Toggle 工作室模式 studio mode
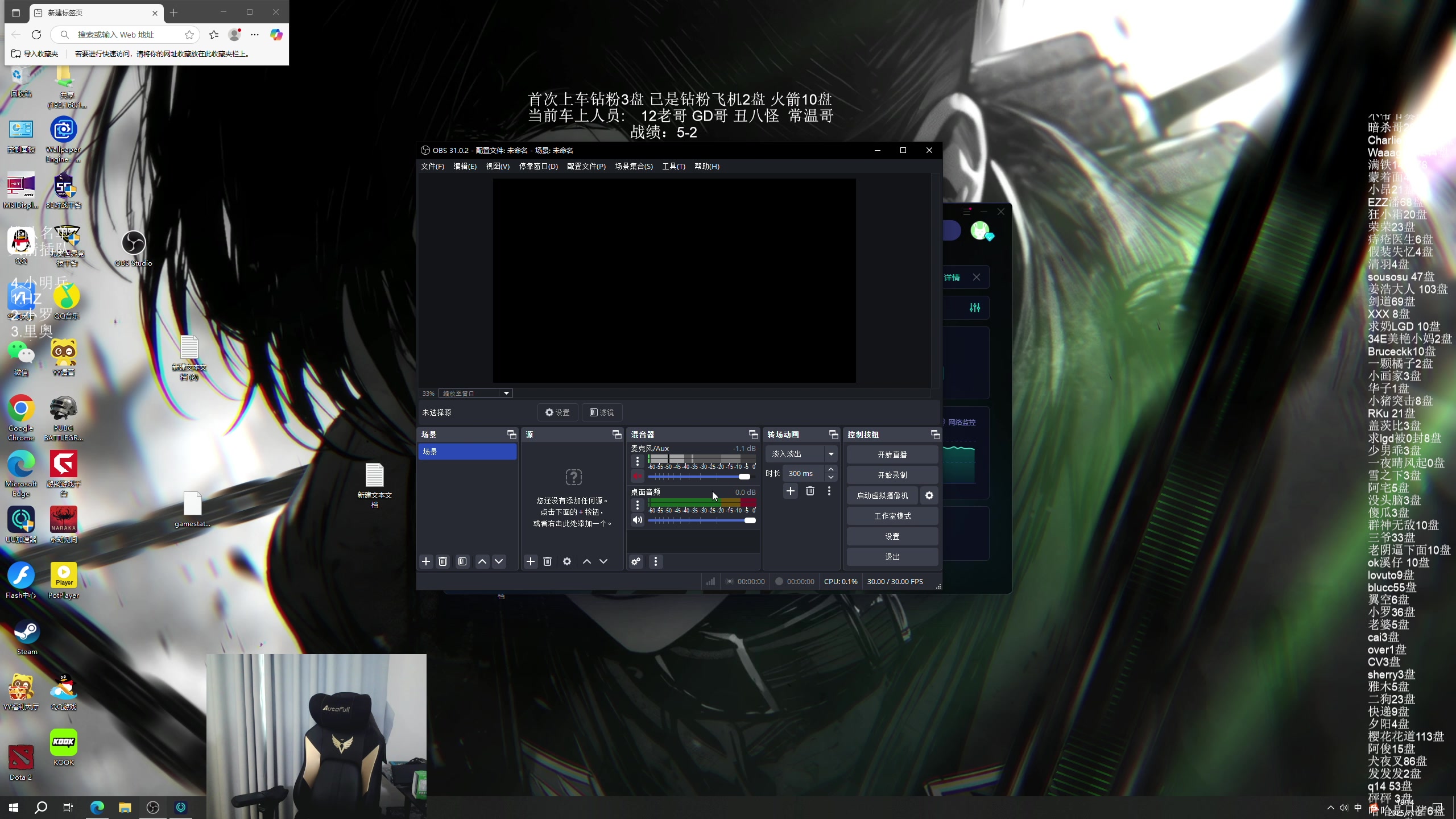Viewport: 1456px width, 819px height. point(892,516)
